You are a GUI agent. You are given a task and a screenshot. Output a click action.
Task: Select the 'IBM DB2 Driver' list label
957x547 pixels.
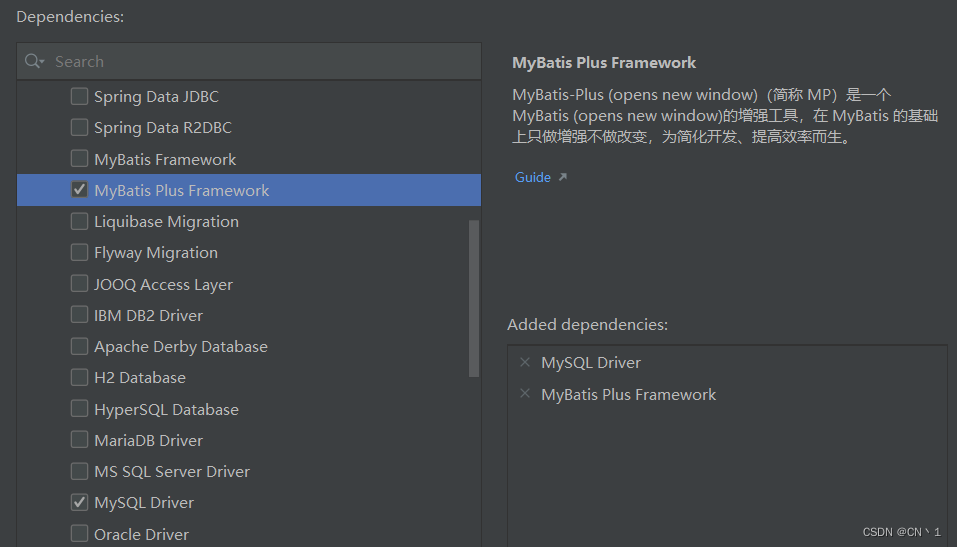tap(148, 316)
